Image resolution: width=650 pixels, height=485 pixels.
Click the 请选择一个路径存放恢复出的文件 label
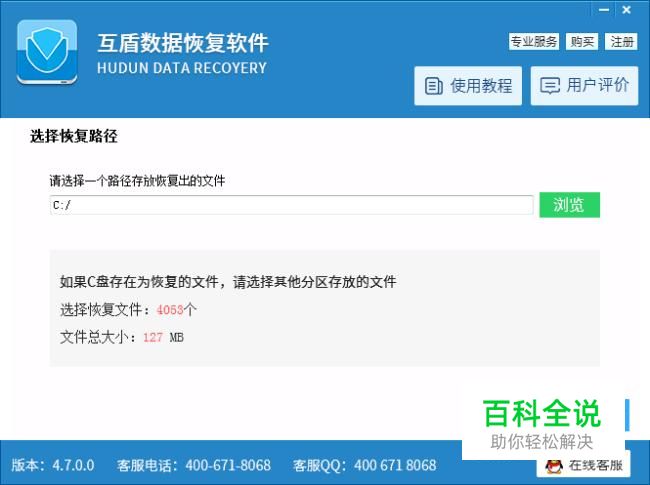pyautogui.click(x=137, y=181)
